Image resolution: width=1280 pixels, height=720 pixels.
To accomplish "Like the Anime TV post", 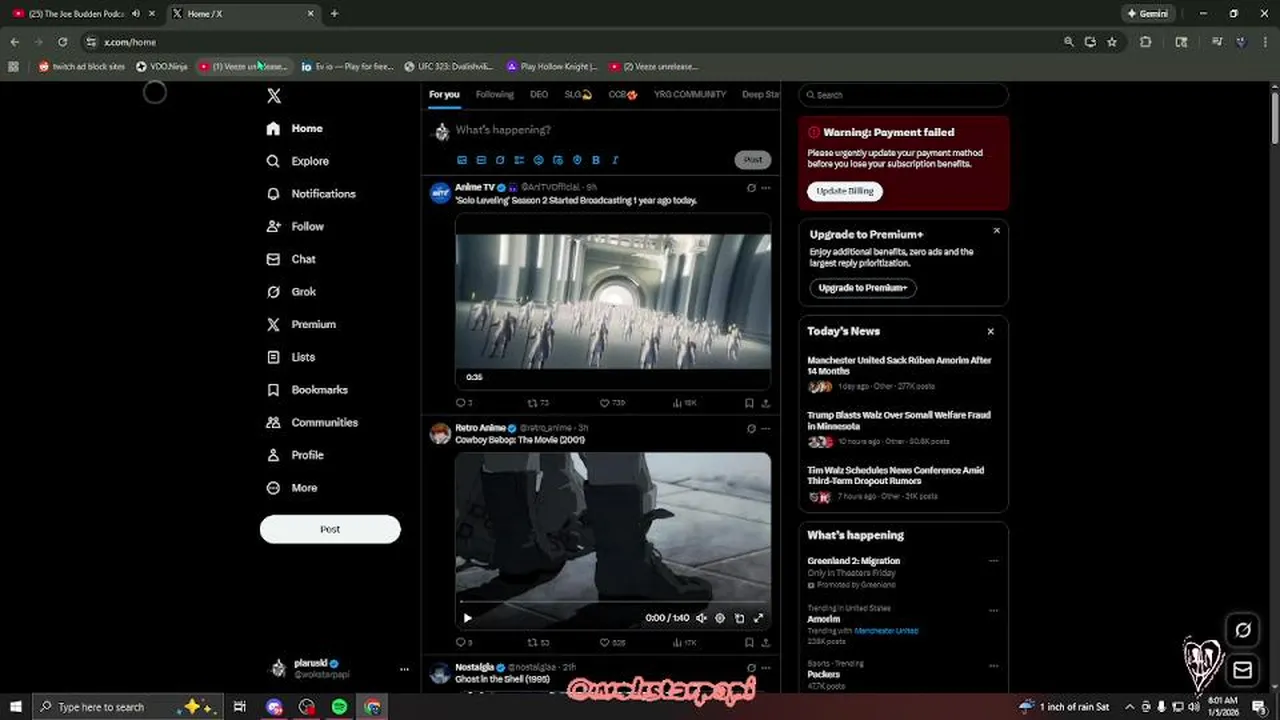I will (612, 403).
